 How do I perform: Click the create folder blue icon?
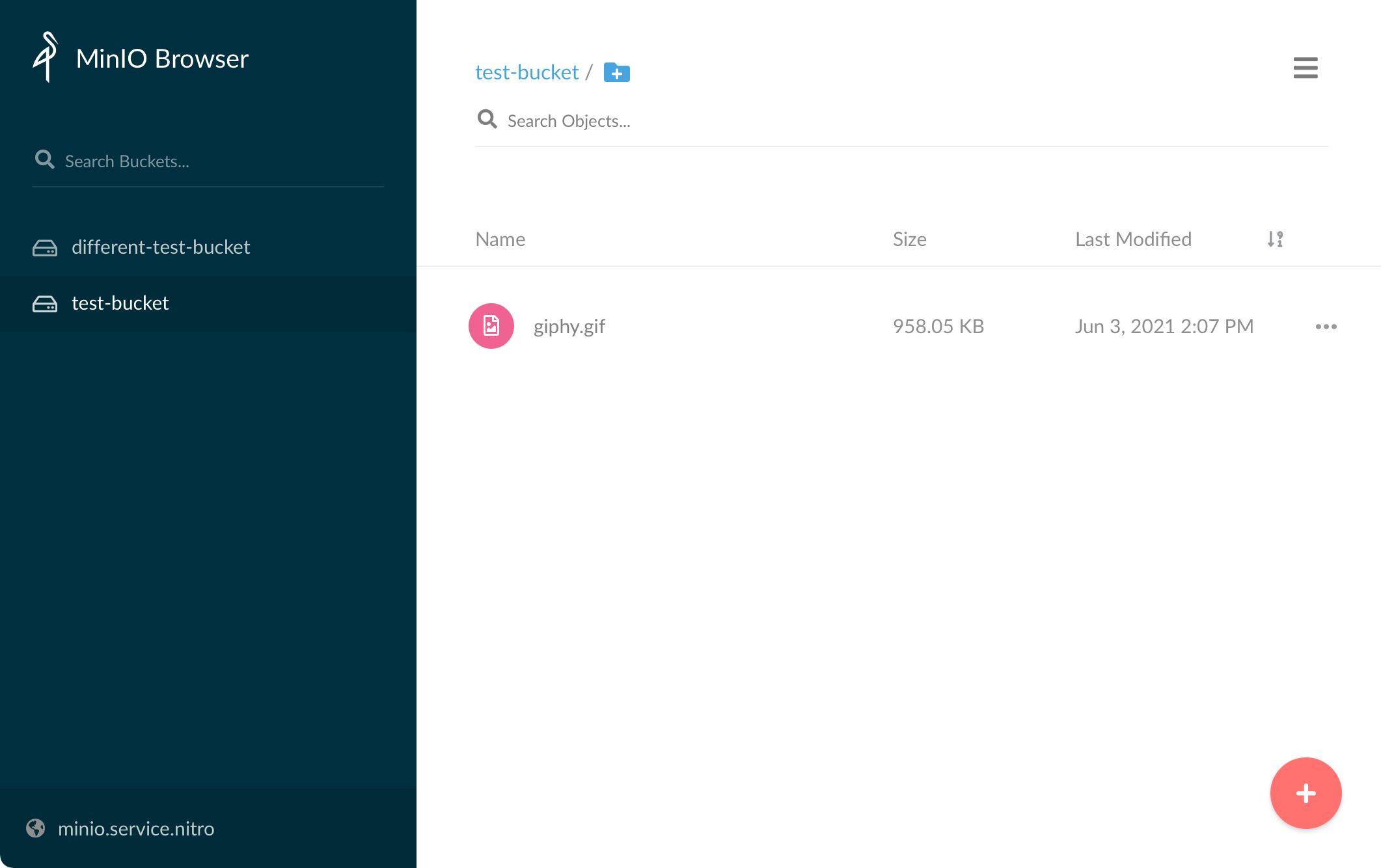[616, 70]
